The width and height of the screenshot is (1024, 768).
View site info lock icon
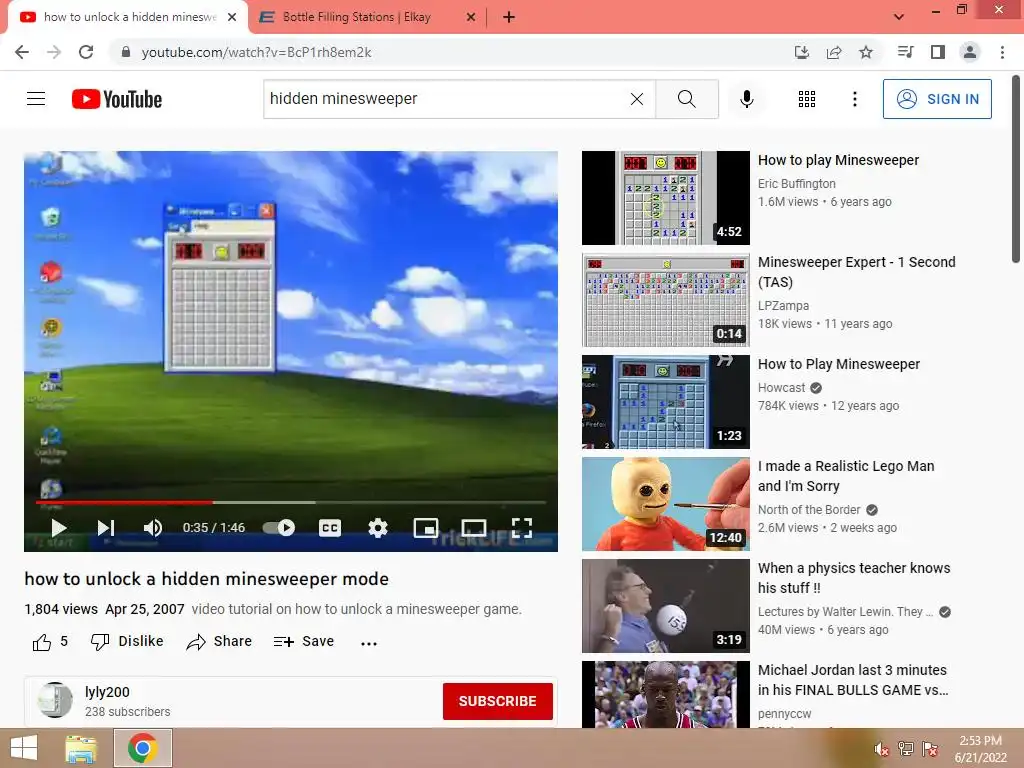tap(126, 52)
